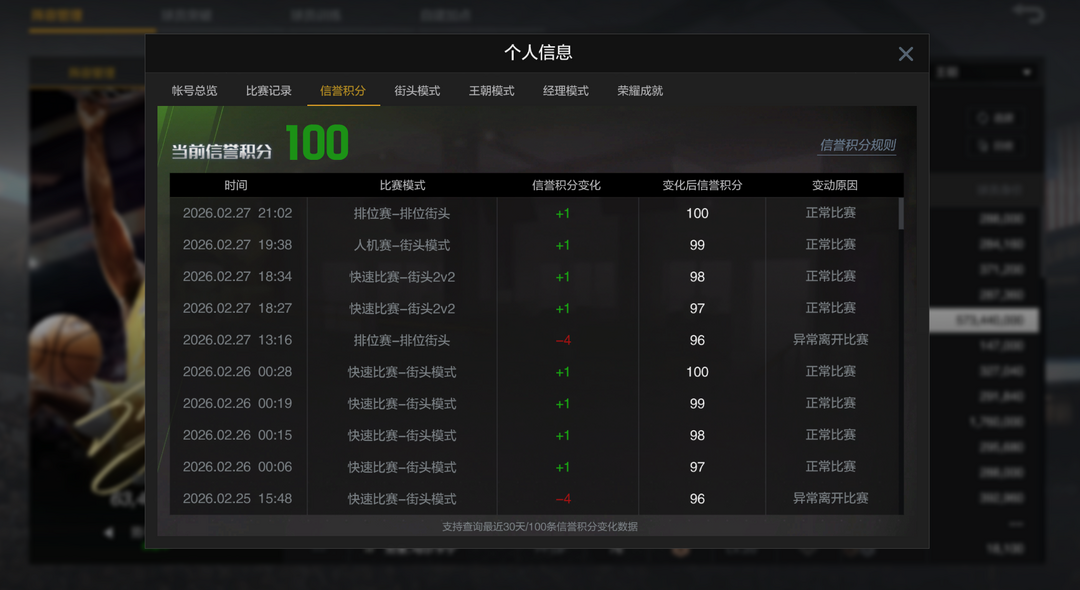Image resolution: width=1080 pixels, height=590 pixels.
Task: Open the 比赛记录 tab
Action: pyautogui.click(x=269, y=91)
